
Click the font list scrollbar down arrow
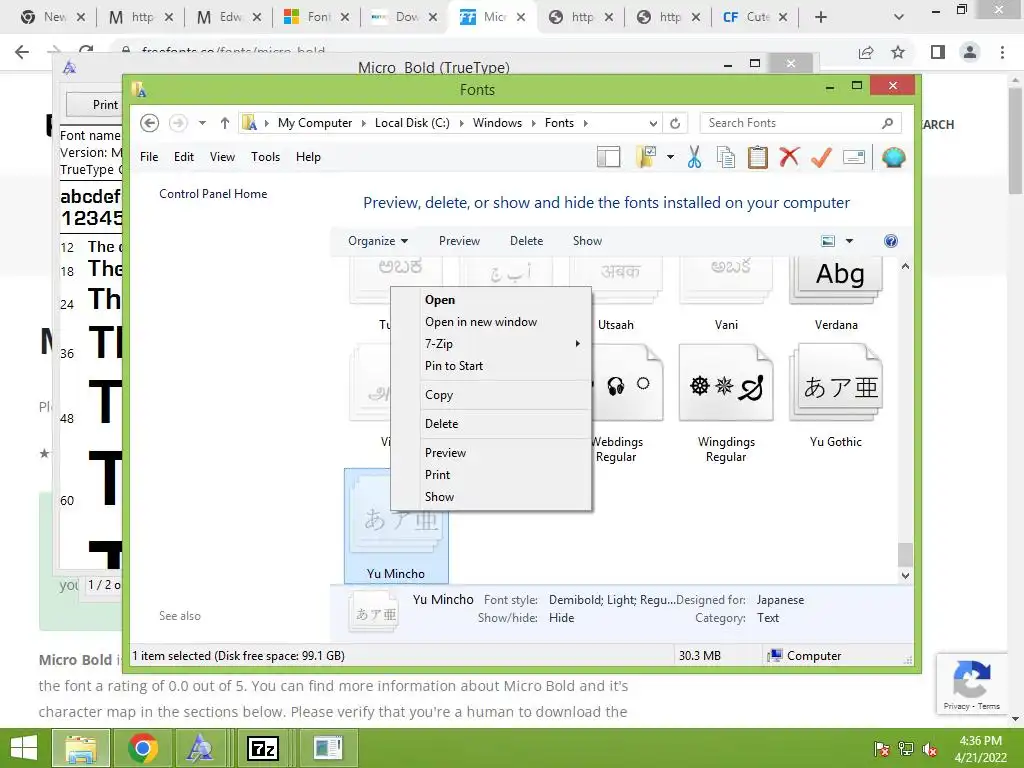[905, 575]
